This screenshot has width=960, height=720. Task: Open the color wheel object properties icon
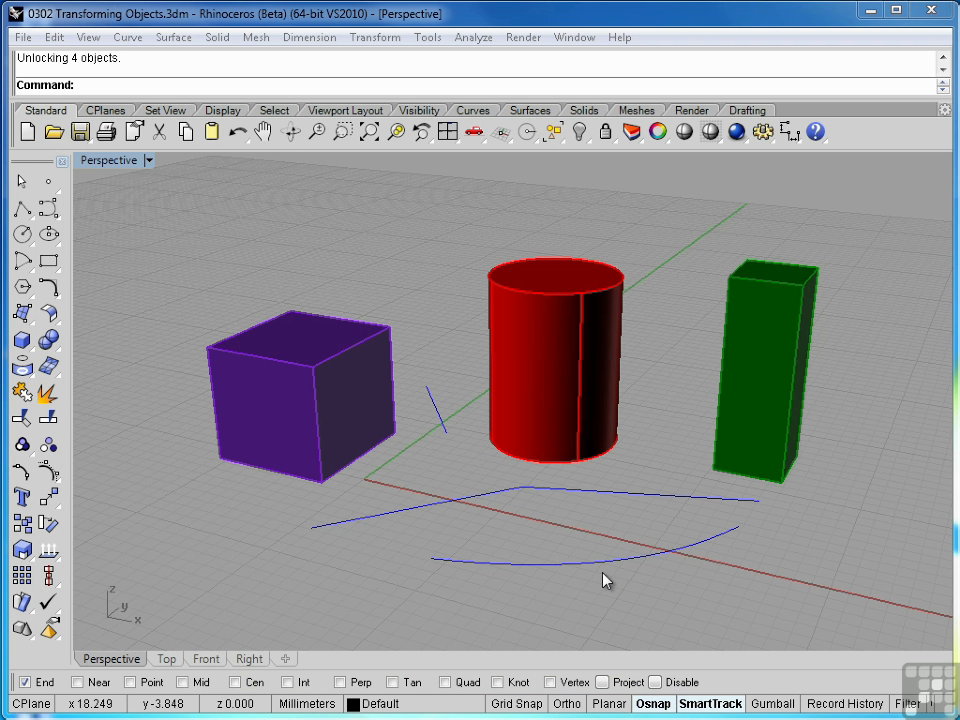pos(658,132)
